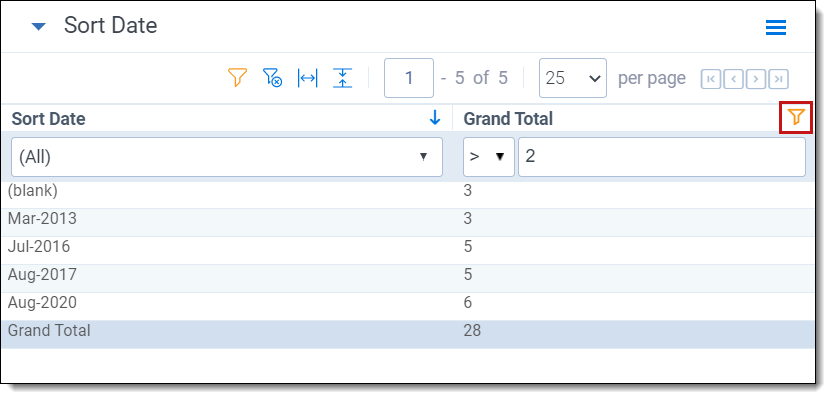
Task: Click the Grand Total column filter funnel icon
Action: pyautogui.click(x=796, y=117)
